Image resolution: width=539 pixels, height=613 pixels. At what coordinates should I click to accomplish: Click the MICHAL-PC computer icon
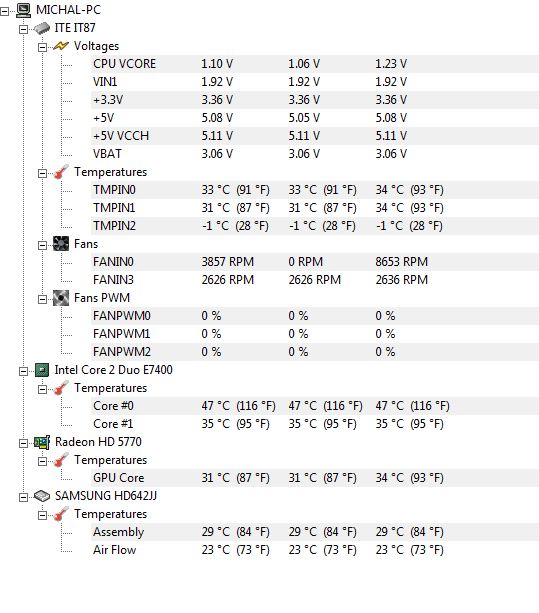tap(23, 10)
